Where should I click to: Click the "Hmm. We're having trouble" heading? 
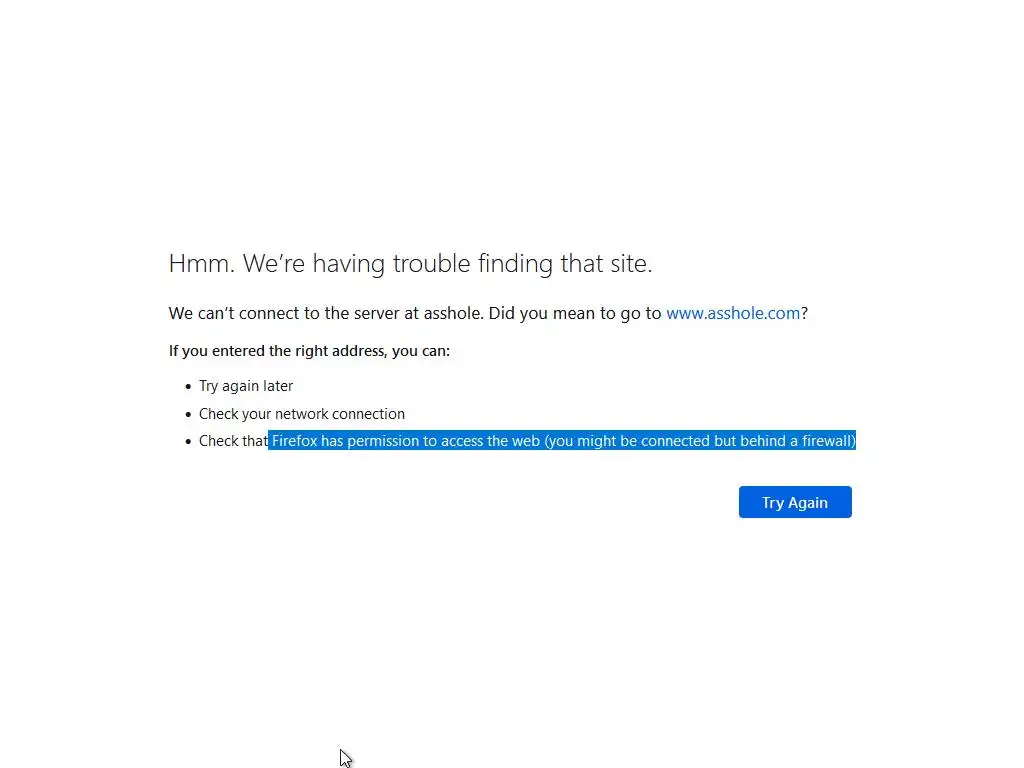pyautogui.click(x=410, y=264)
